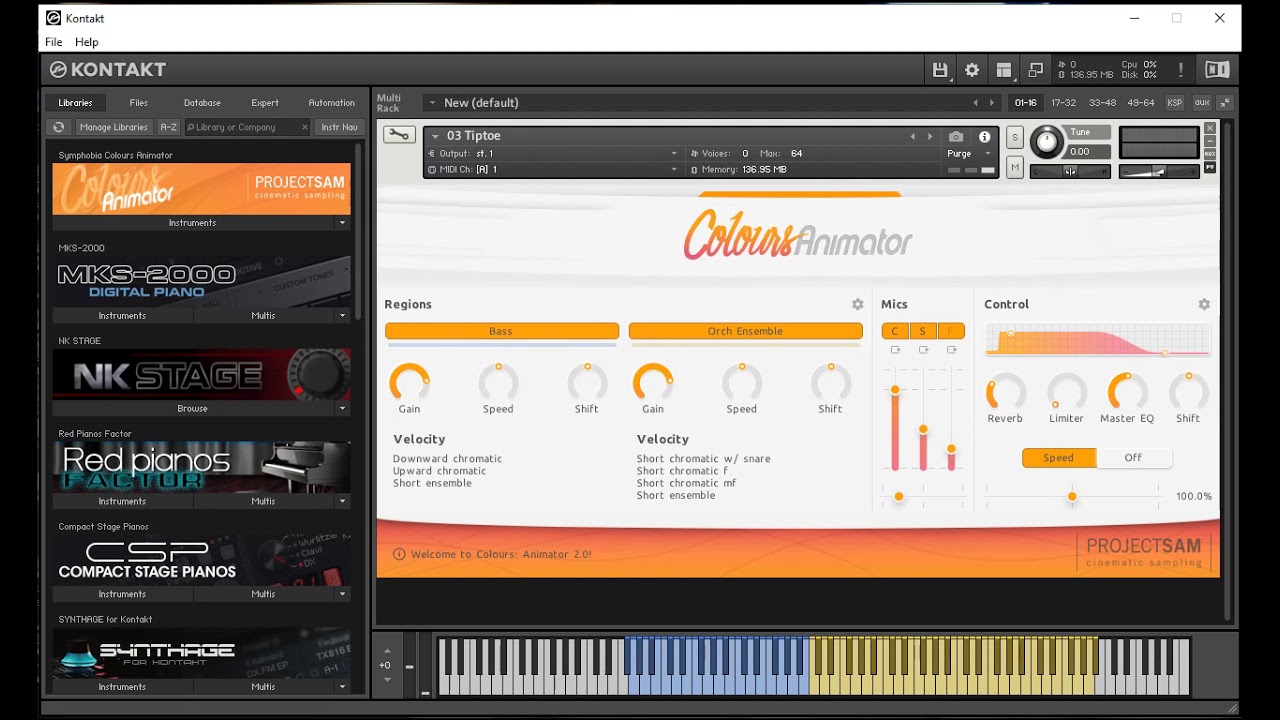Viewport: 1280px width, 720px height.
Task: Go to the next multi preset arrow
Action: click(992, 102)
